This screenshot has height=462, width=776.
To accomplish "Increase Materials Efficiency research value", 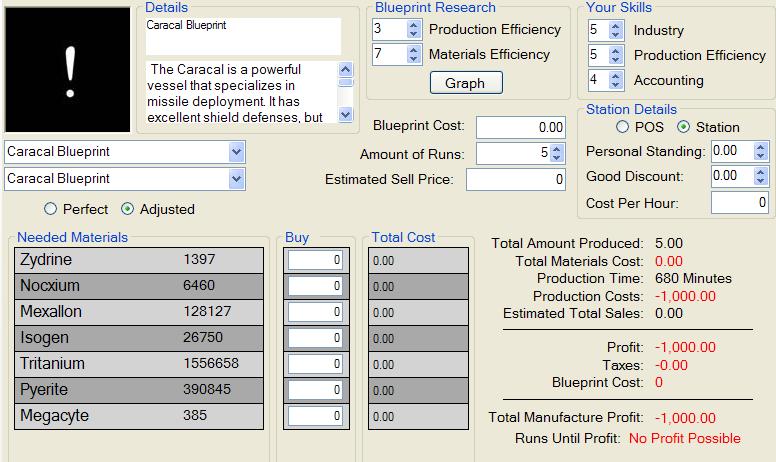I will click(x=414, y=49).
